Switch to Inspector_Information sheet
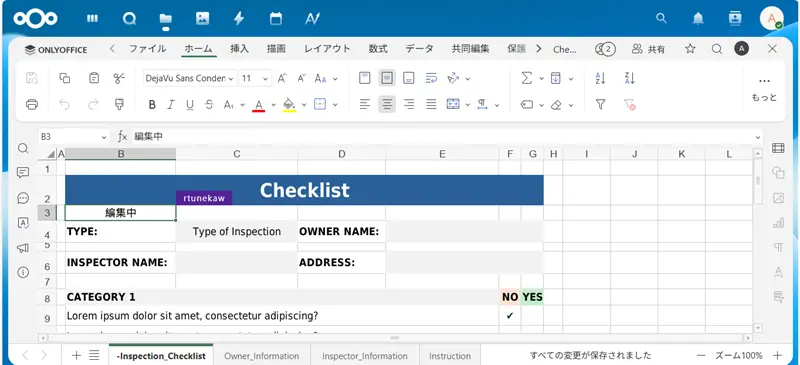Image resolution: width=800 pixels, height=365 pixels. coord(364,356)
